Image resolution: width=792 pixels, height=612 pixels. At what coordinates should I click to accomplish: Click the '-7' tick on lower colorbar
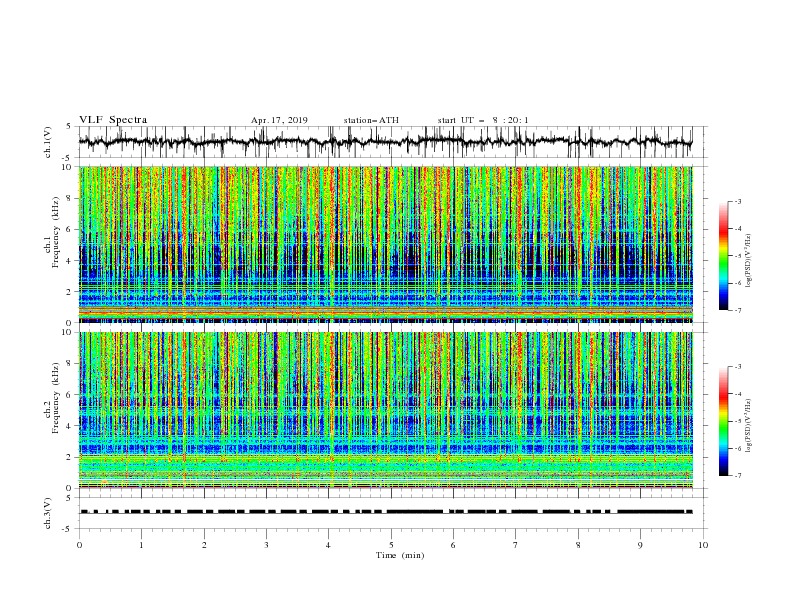pyautogui.click(x=738, y=476)
